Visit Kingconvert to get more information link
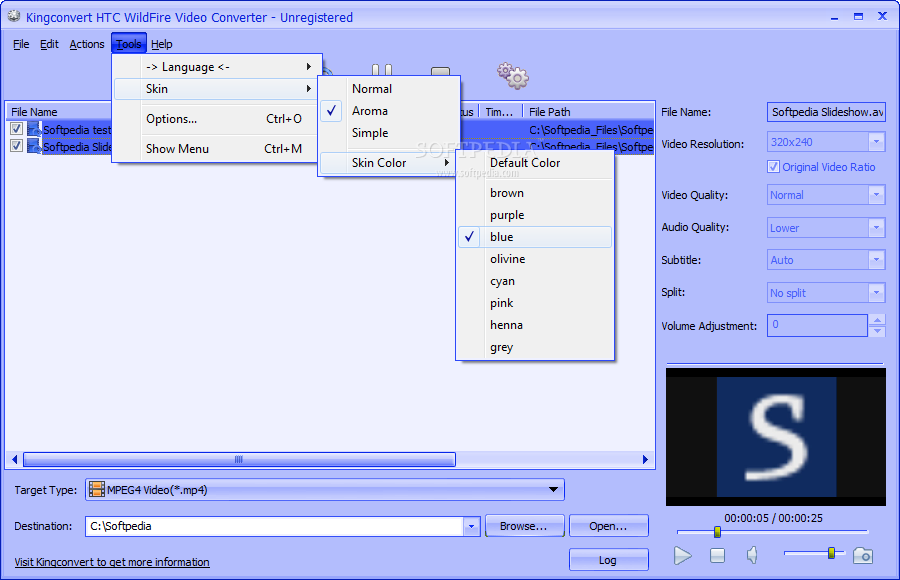This screenshot has height=580, width=900. point(112,562)
